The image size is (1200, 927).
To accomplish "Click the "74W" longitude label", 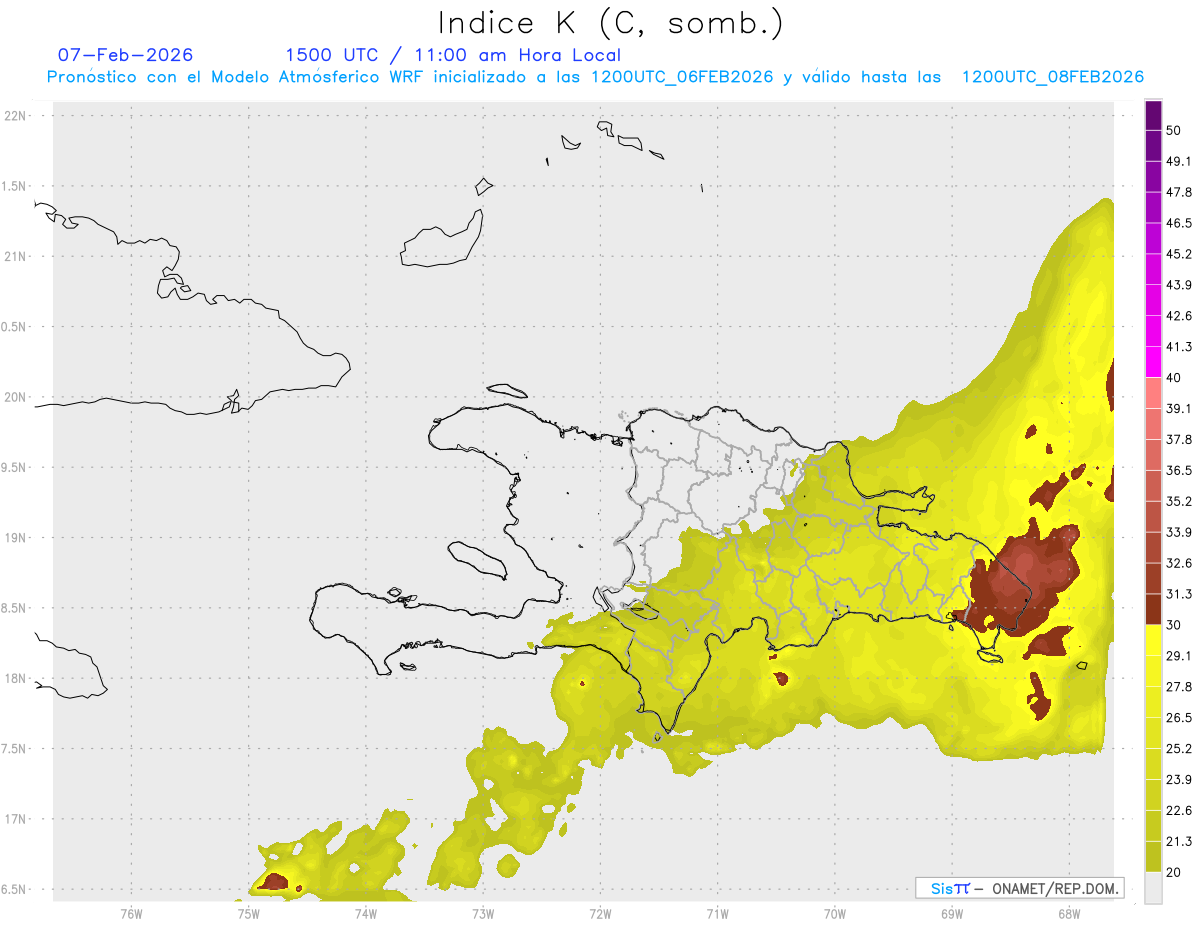I will pyautogui.click(x=365, y=913).
